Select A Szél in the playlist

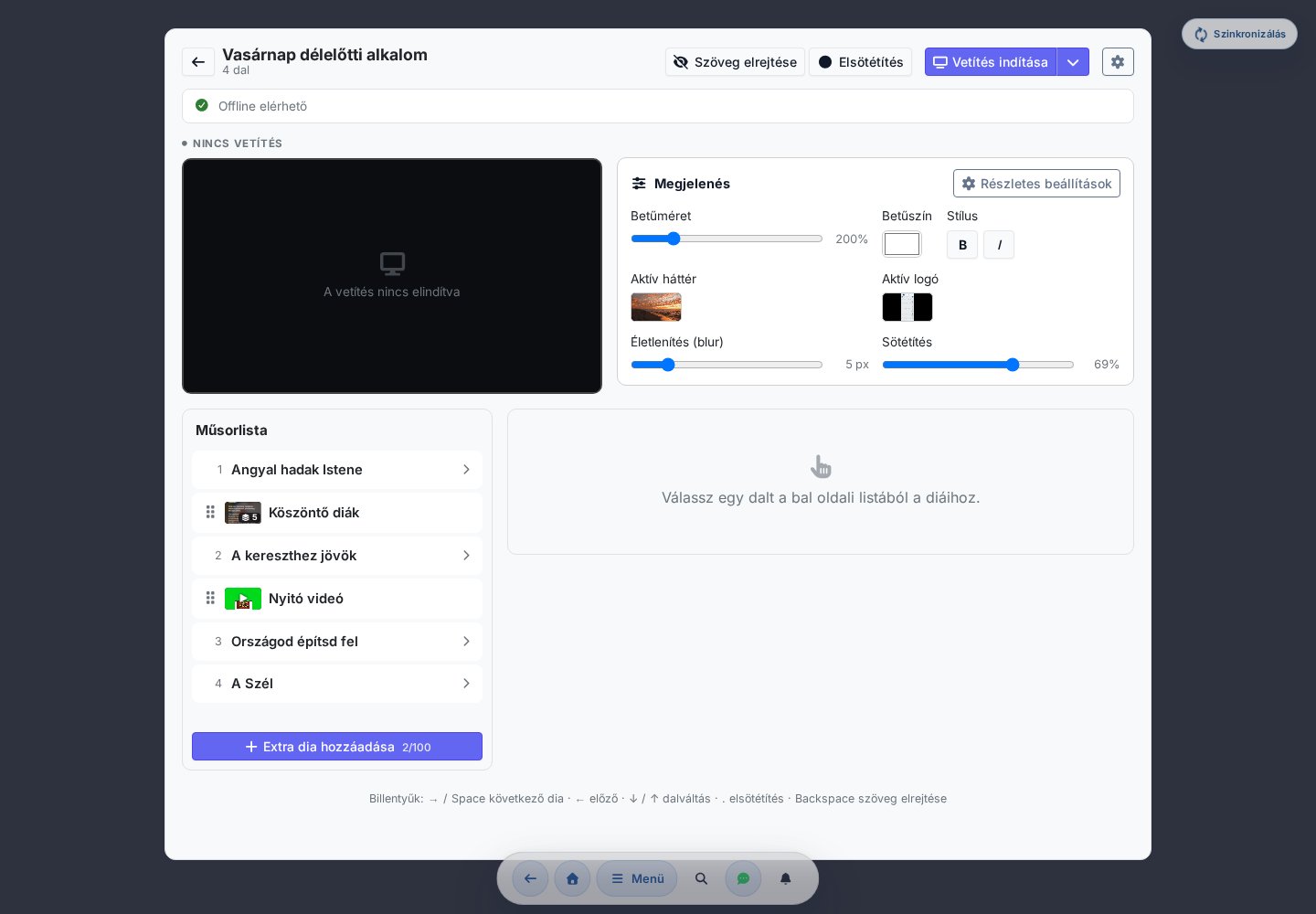[337, 684]
